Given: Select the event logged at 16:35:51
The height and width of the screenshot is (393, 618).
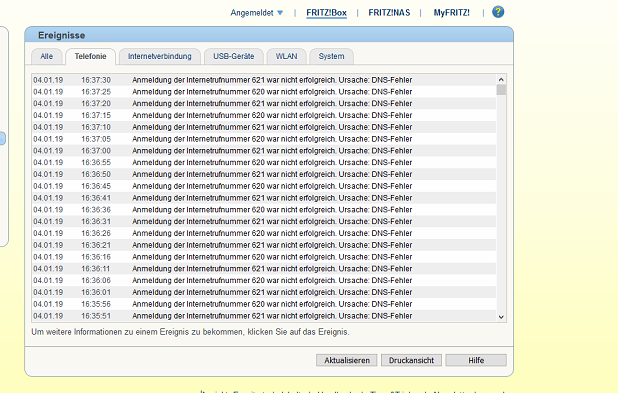Looking at the screenshot, I should tap(264, 316).
